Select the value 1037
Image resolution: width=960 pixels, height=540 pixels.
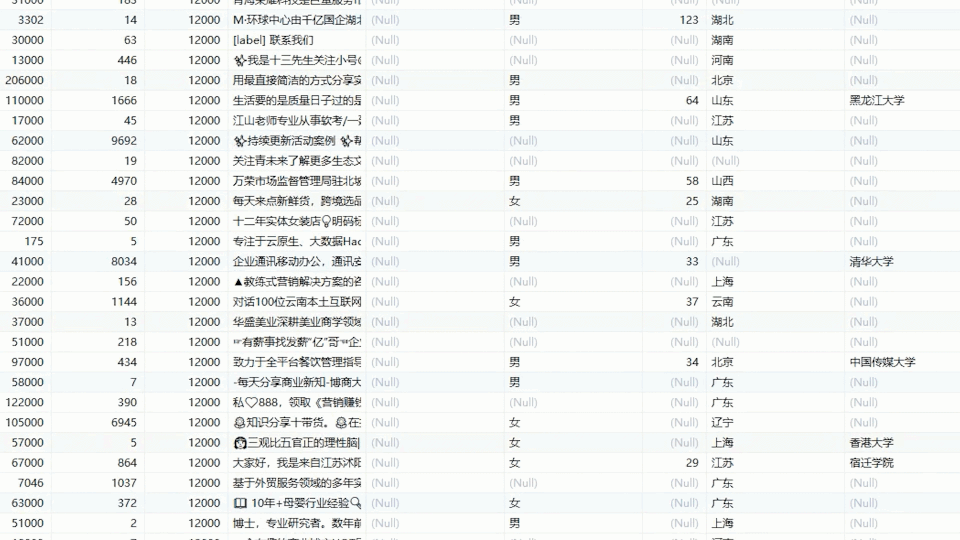124,483
